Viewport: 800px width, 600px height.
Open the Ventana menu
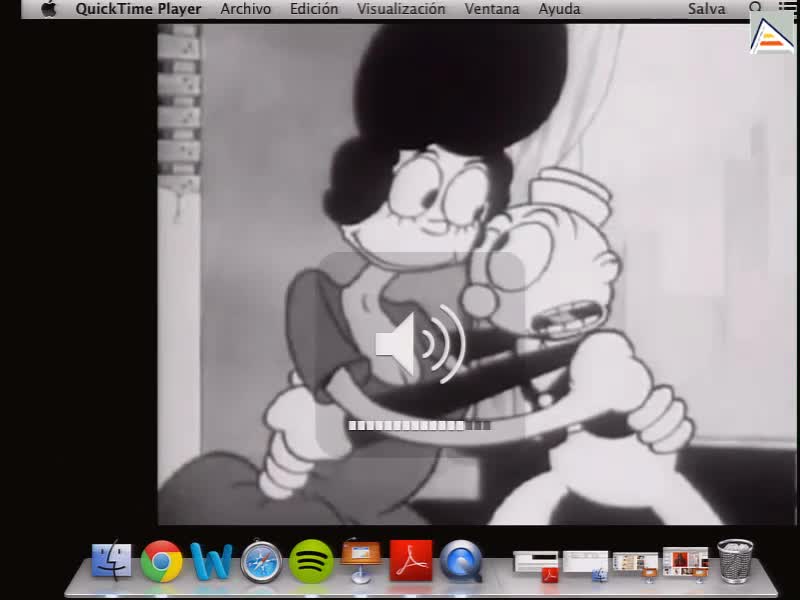[492, 9]
